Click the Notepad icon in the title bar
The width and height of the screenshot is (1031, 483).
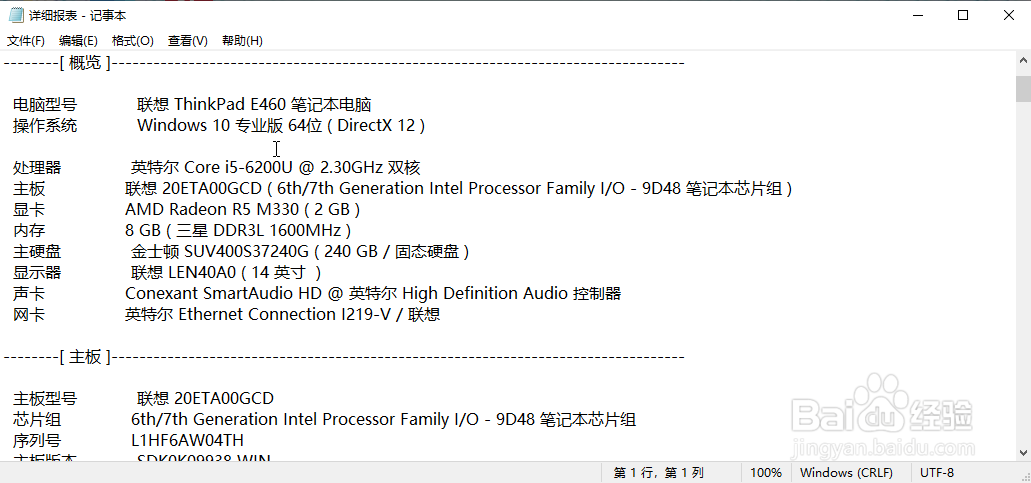click(16, 15)
